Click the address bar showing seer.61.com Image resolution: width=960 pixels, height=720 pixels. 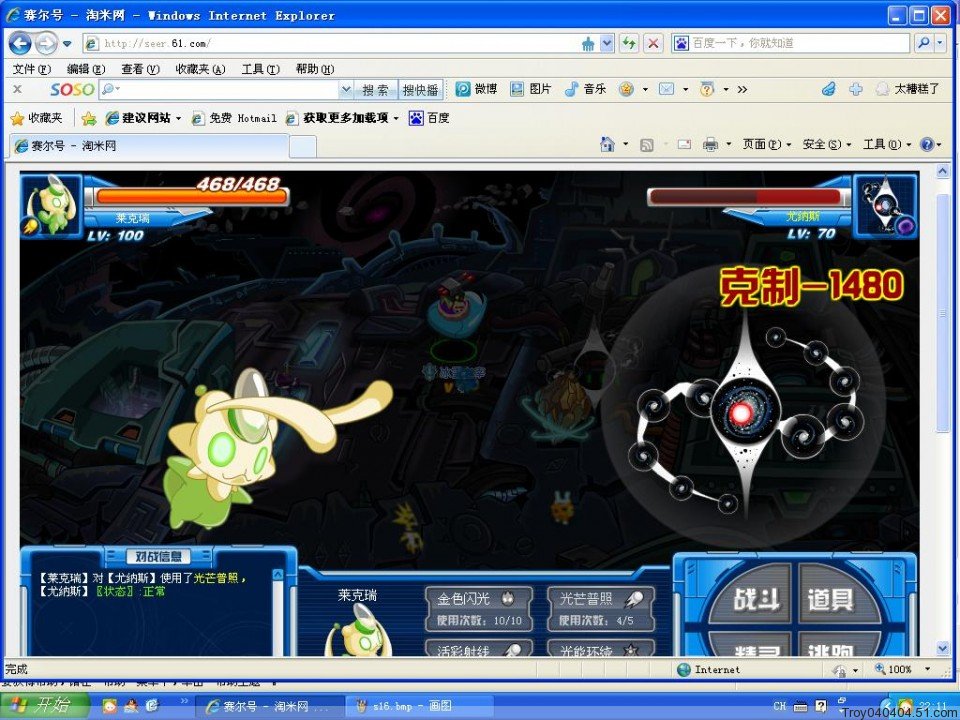click(x=331, y=43)
